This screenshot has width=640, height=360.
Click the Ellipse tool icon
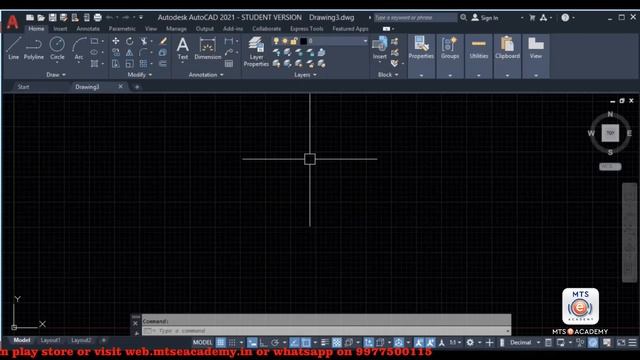(94, 52)
